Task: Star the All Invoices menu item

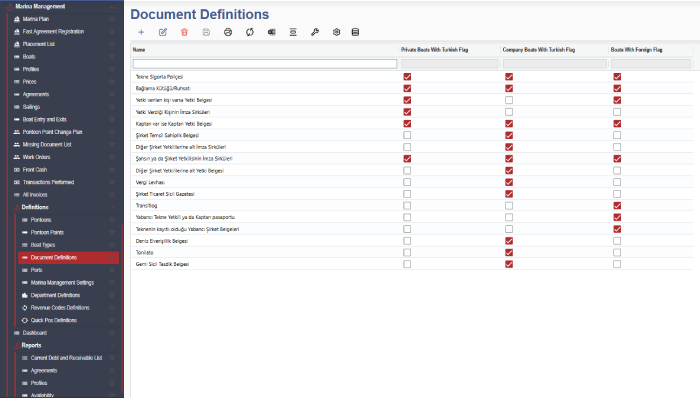Action: point(112,195)
